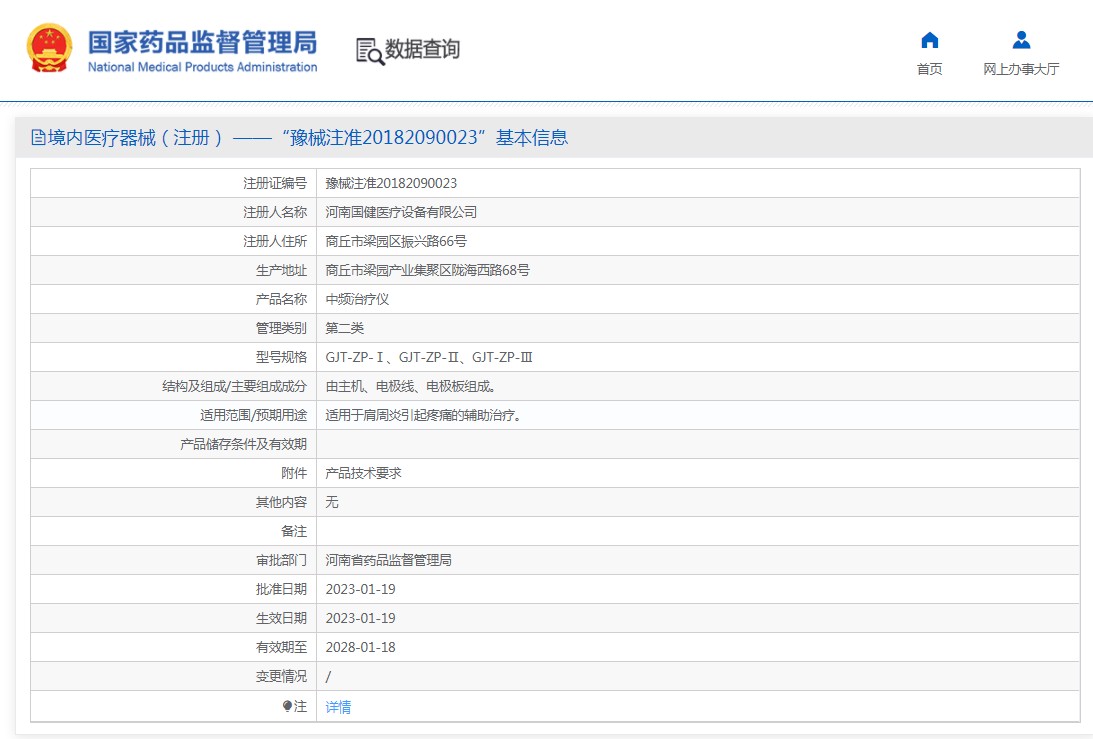This screenshot has height=739, width=1093.
Task: Click the 审批部门 row label
Action: point(281,561)
